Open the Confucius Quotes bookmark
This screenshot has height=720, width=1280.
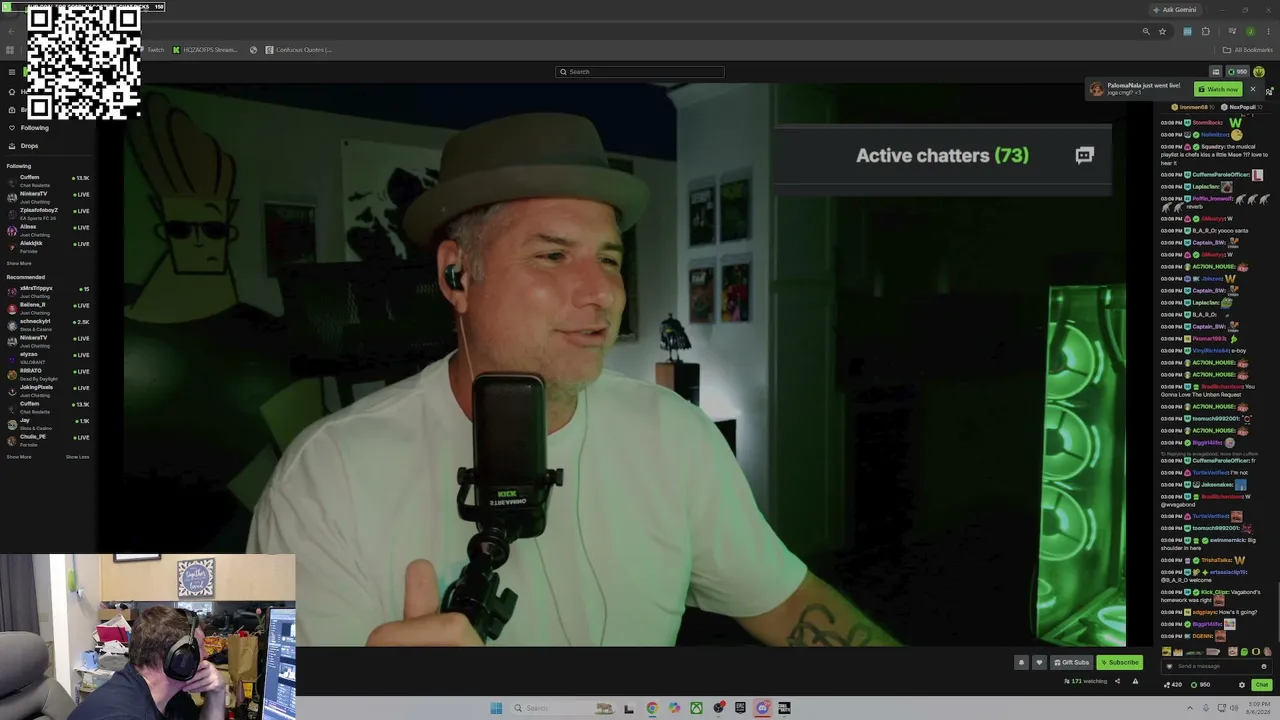298,50
